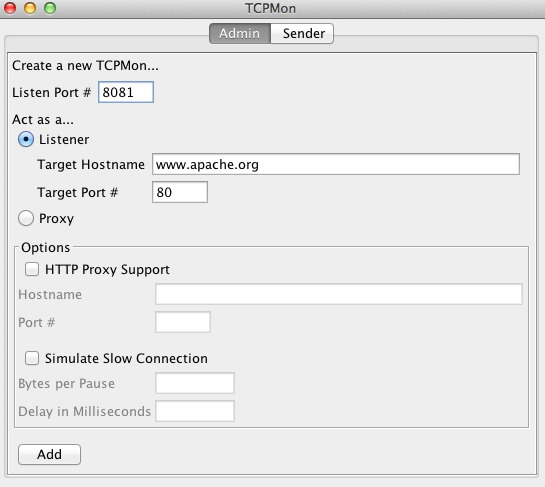
Task: Enable HTTP Proxy Support checkbox
Action: click(x=32, y=269)
